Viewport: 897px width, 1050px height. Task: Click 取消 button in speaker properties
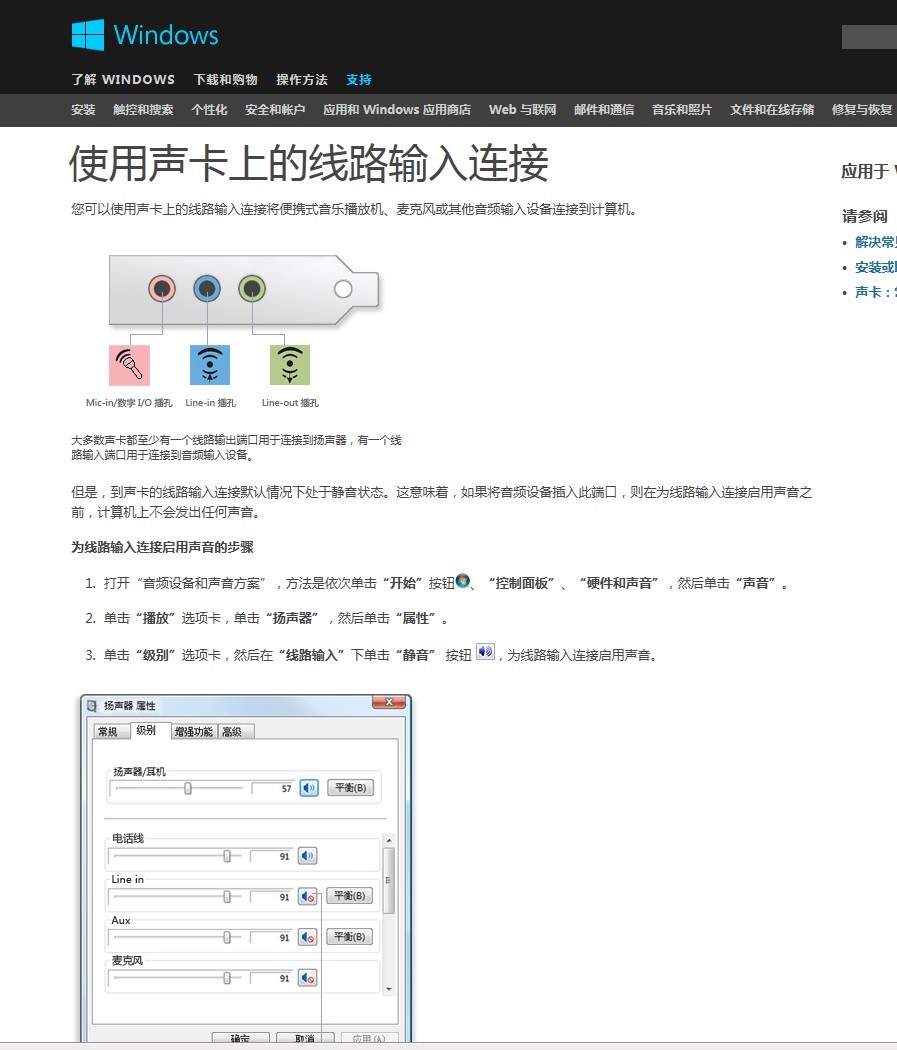(x=305, y=1037)
